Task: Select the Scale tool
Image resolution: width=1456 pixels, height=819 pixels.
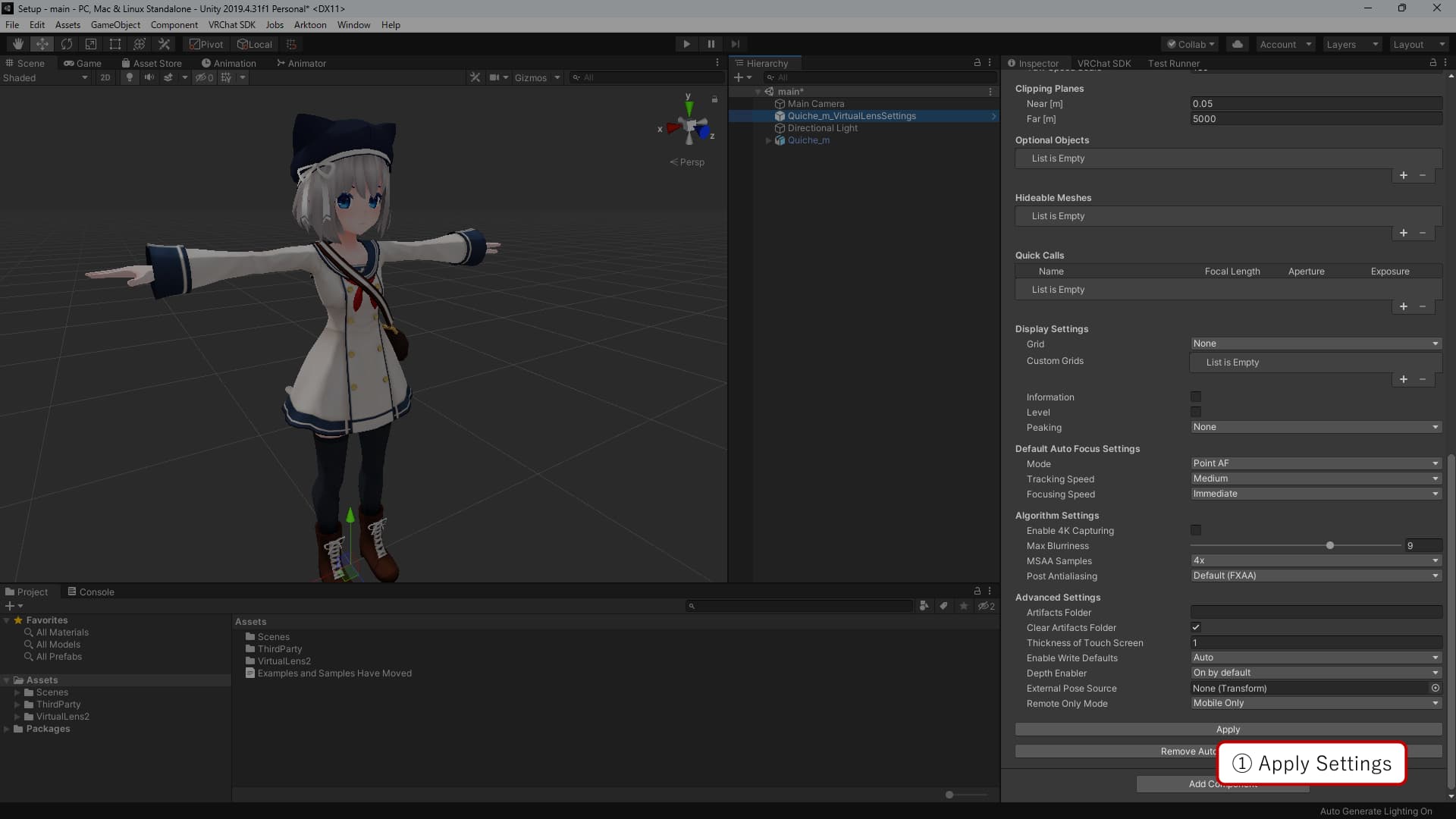Action: 91,44
